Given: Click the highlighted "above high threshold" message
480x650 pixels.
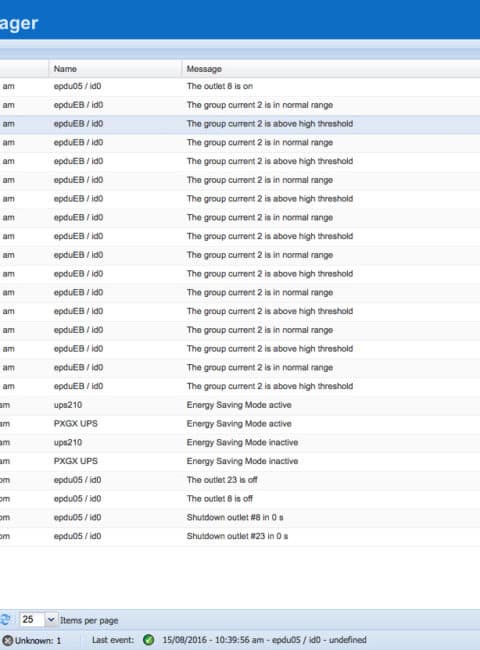Looking at the screenshot, I should (x=270, y=124).
